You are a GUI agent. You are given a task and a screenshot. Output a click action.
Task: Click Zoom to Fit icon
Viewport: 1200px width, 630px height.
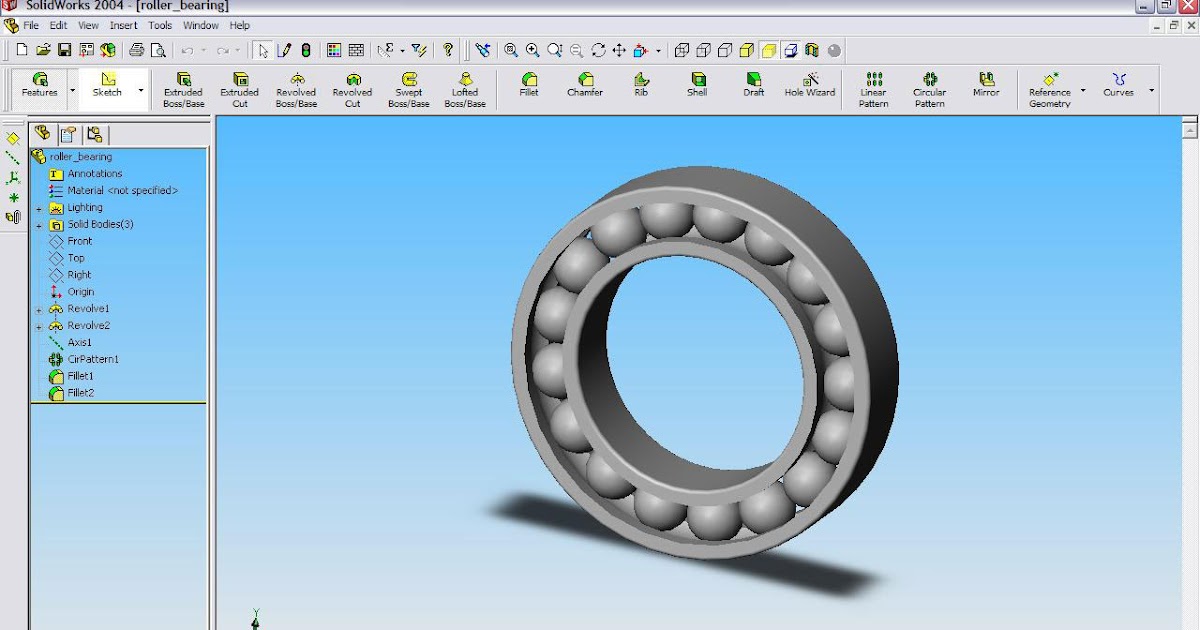pyautogui.click(x=511, y=49)
